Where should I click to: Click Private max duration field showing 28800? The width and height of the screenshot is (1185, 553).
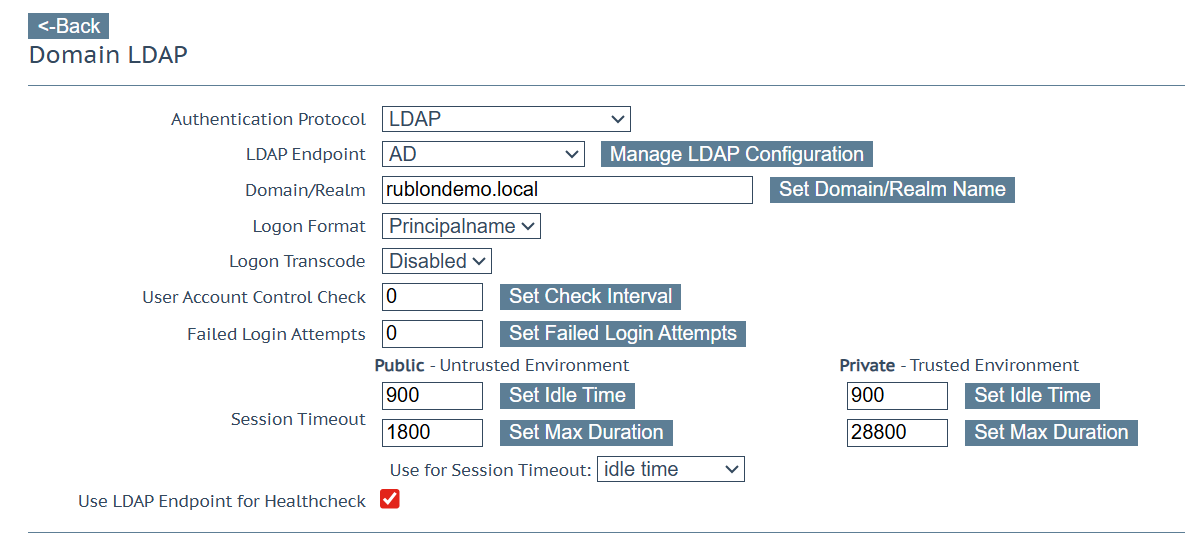point(897,433)
